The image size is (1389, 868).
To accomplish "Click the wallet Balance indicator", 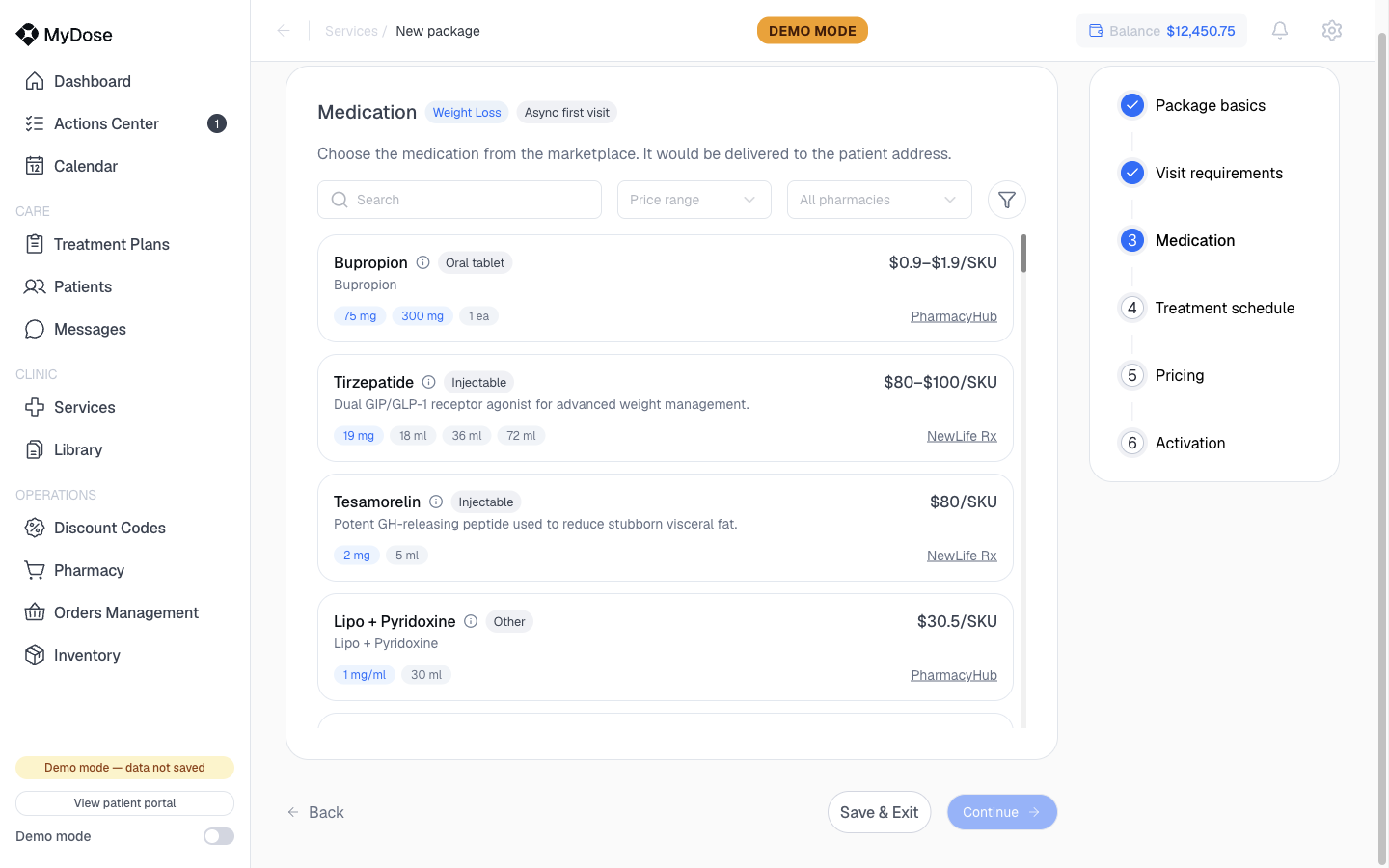I will click(x=1161, y=31).
